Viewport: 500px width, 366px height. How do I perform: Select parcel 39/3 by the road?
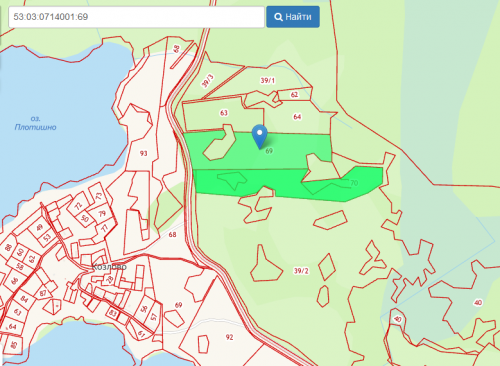207,81
